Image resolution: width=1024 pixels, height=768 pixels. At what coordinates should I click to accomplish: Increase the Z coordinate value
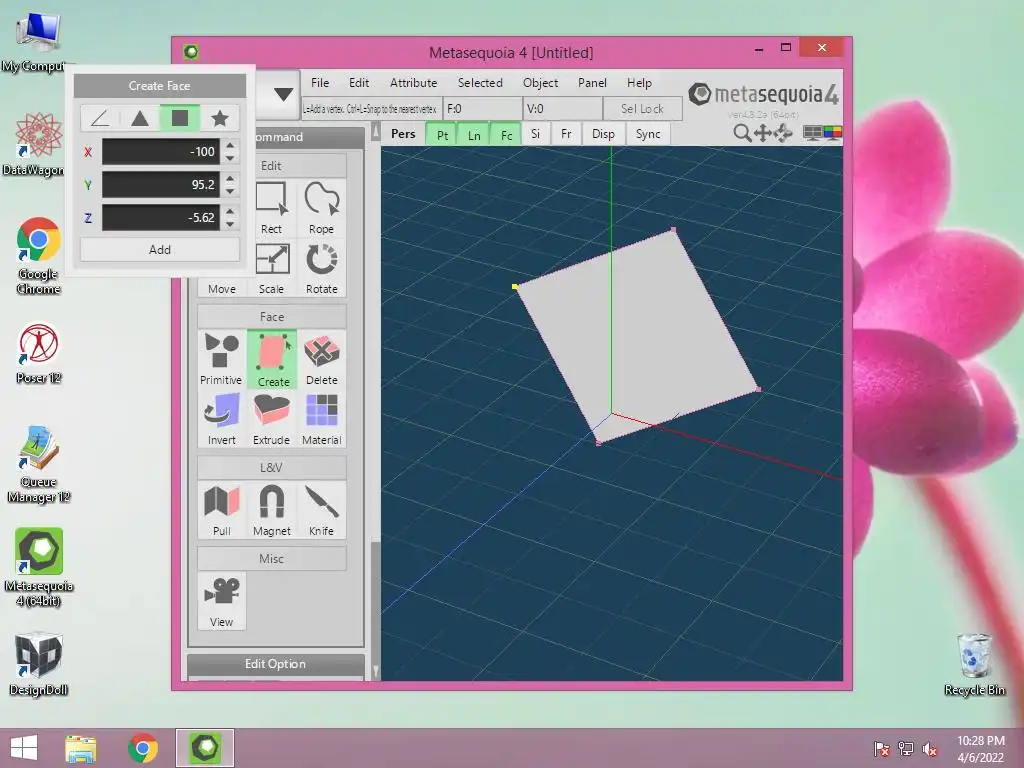pyautogui.click(x=230, y=211)
